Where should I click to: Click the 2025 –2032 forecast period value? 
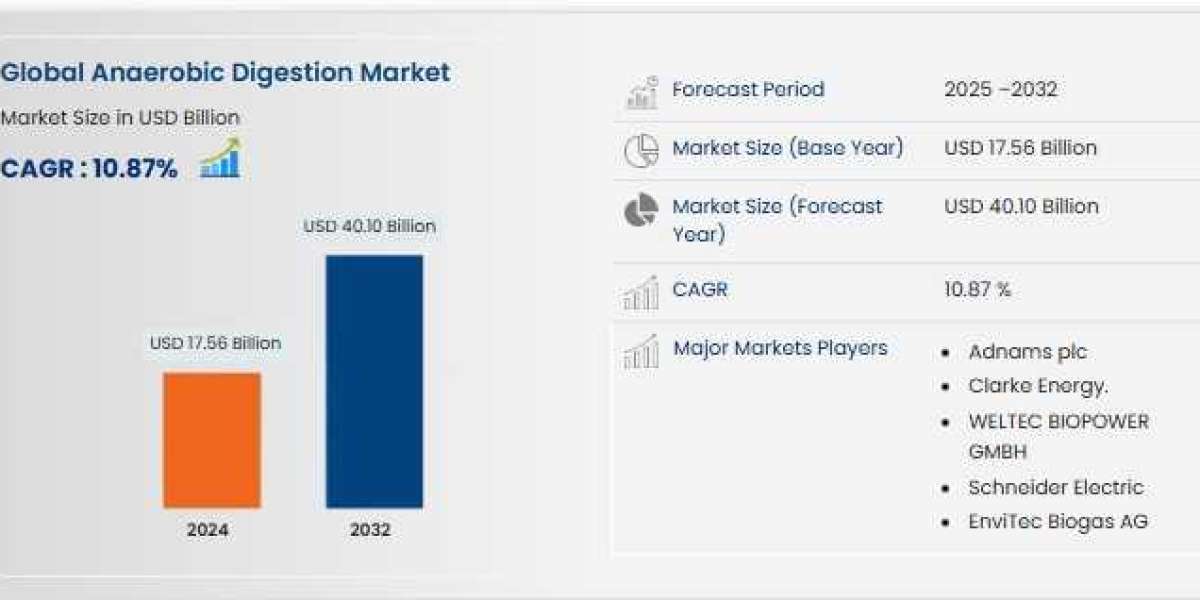click(x=1000, y=89)
